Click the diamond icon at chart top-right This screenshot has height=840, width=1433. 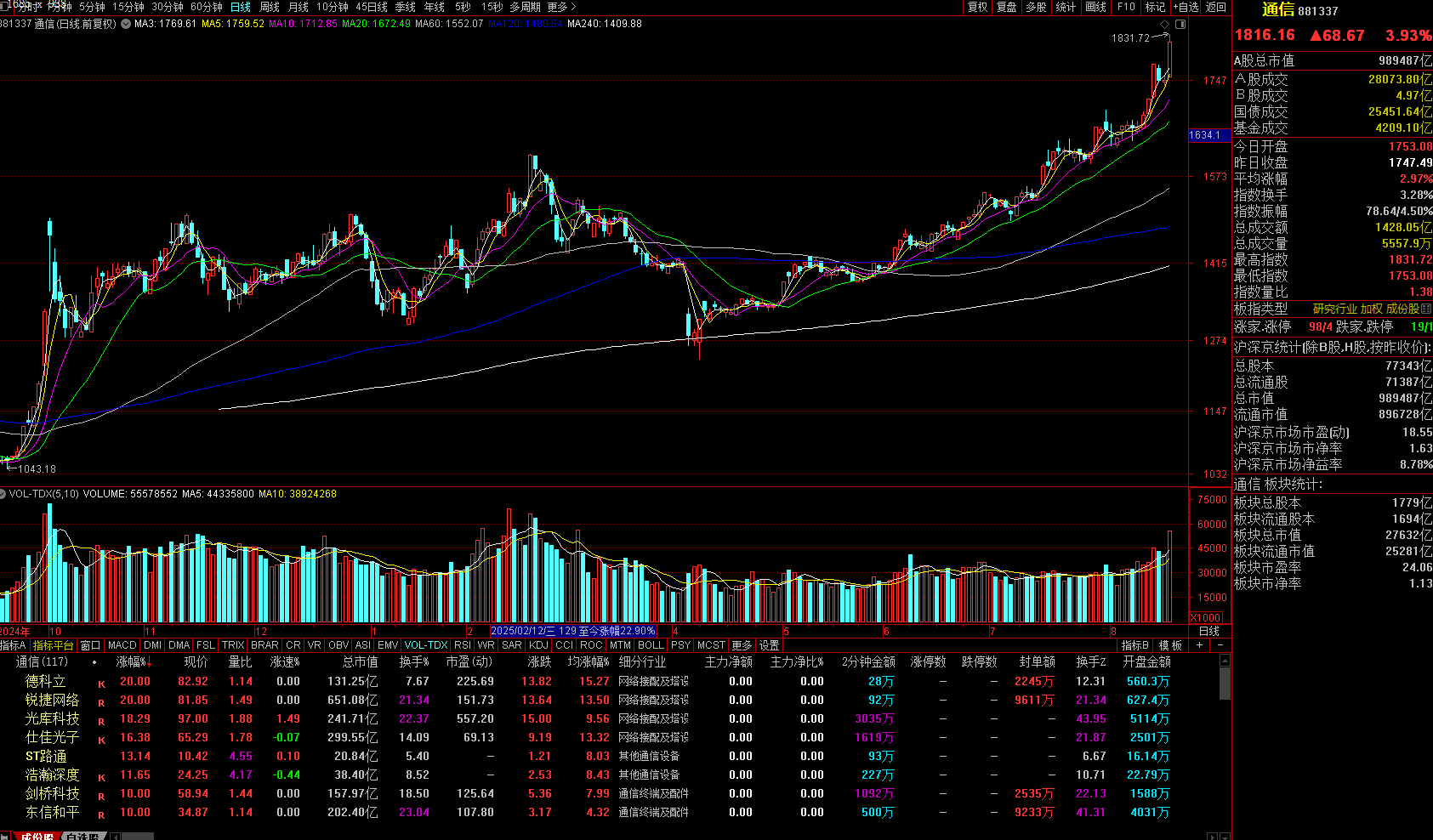coord(1164,24)
